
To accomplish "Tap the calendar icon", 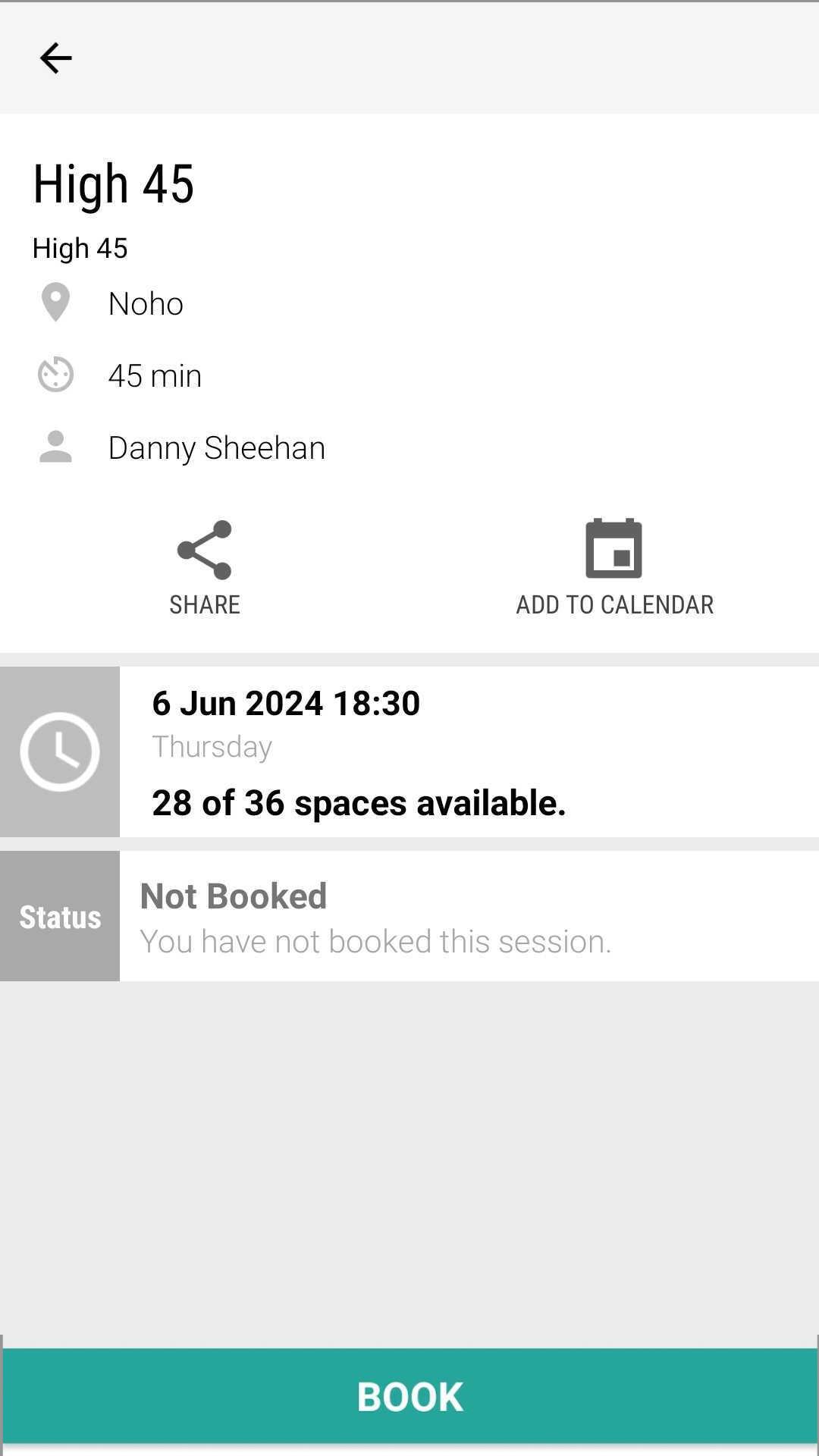I will coord(613,548).
